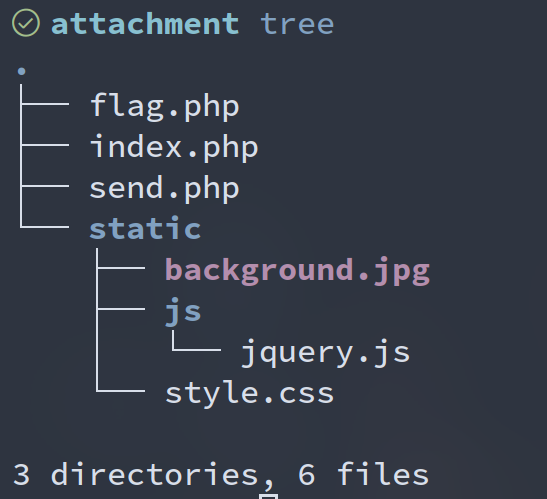Click the static directory entry

coord(145,228)
